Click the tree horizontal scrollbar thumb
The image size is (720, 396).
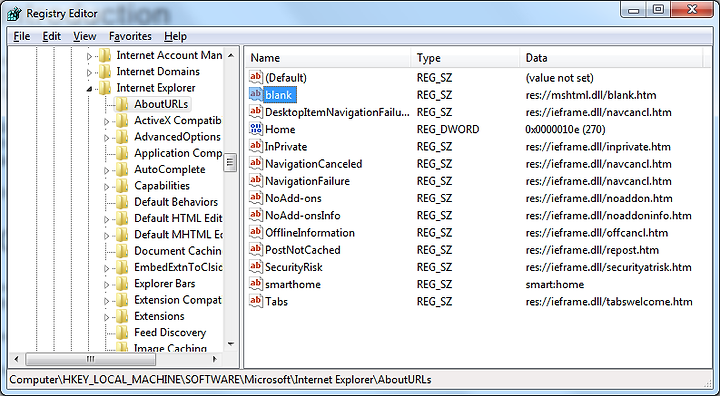90,359
